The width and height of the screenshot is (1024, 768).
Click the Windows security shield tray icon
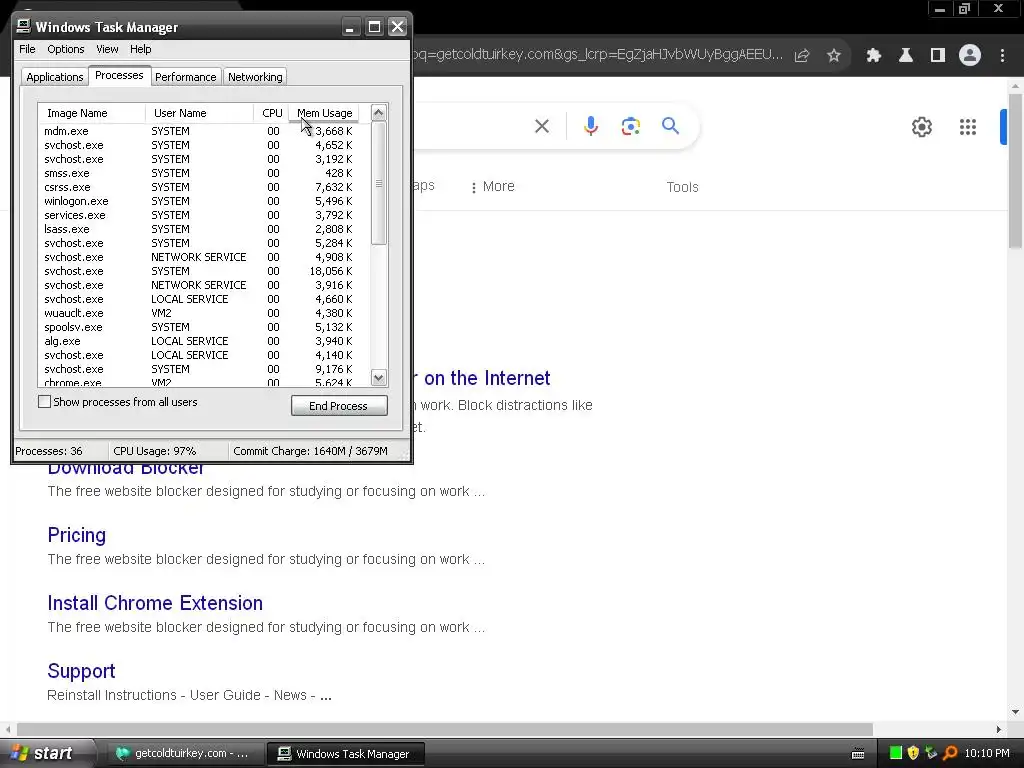tap(913, 753)
